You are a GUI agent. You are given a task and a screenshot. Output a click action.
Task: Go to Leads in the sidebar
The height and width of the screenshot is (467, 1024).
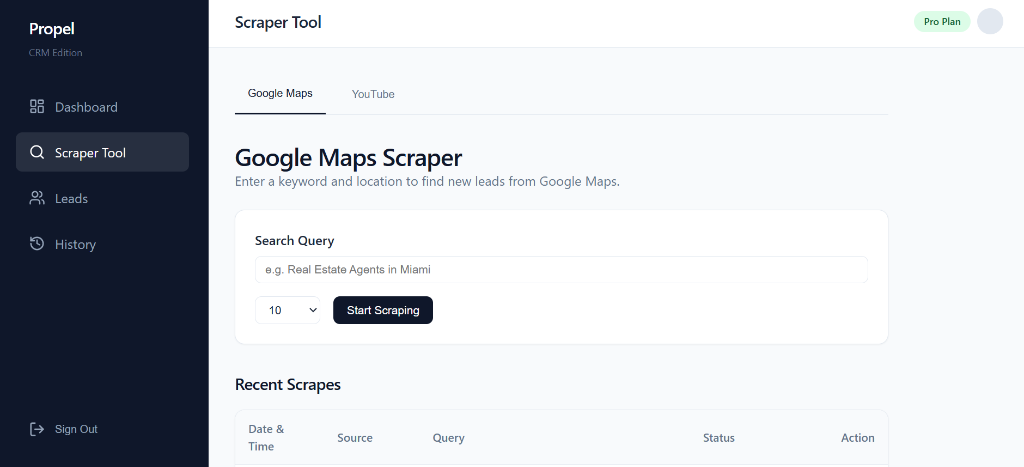coord(71,199)
